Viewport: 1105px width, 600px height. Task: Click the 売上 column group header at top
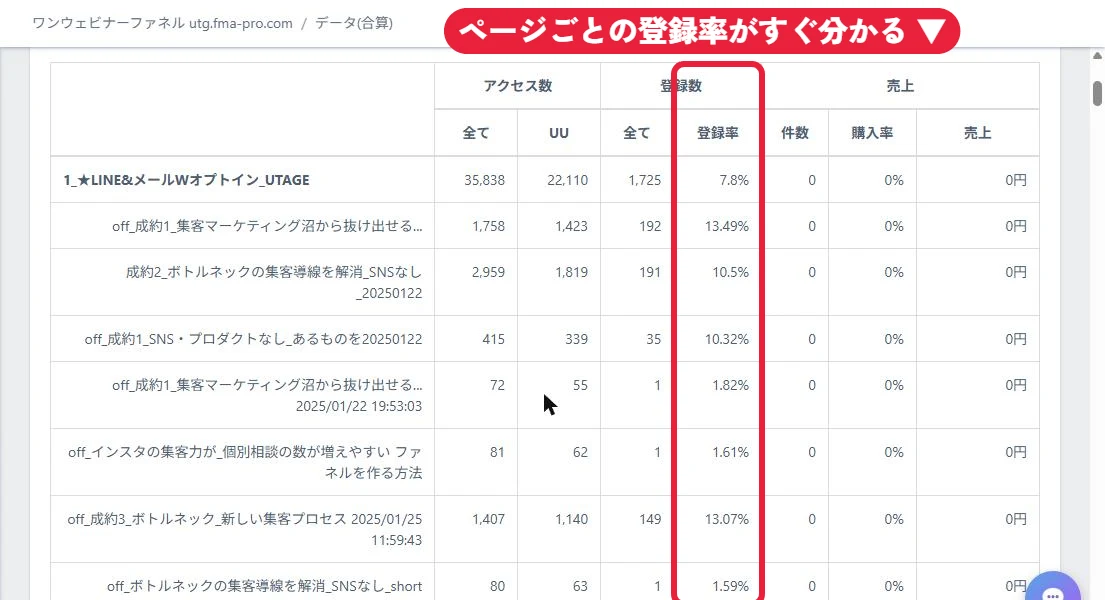click(x=900, y=86)
